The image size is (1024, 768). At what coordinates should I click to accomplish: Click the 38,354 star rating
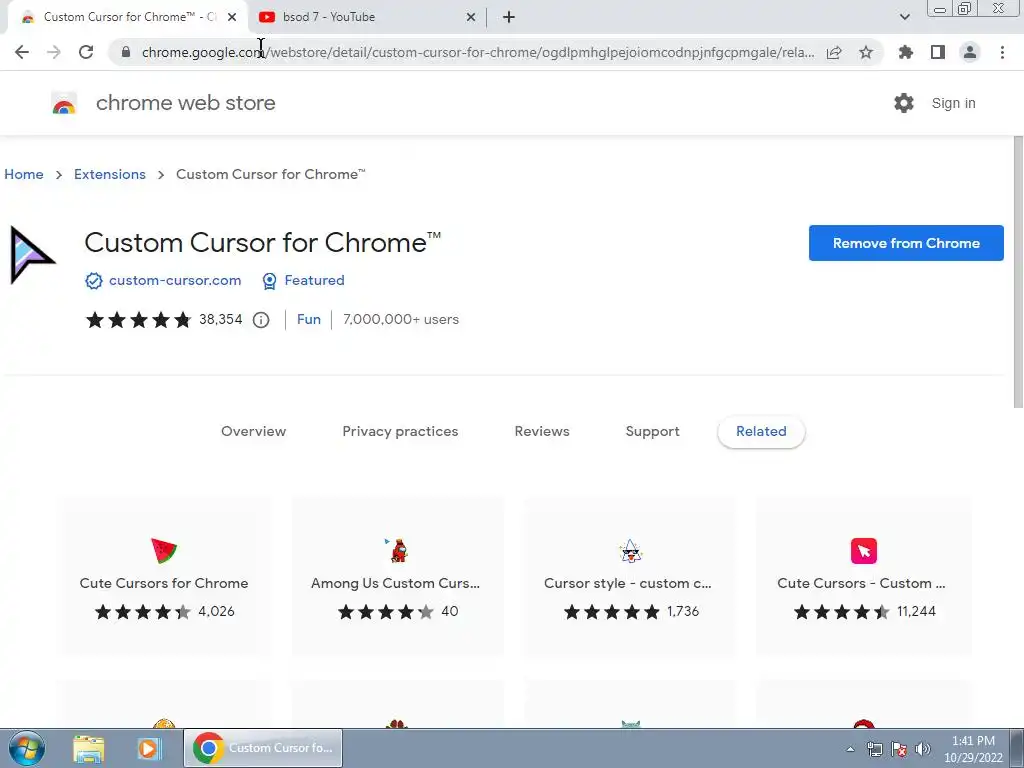pos(164,319)
